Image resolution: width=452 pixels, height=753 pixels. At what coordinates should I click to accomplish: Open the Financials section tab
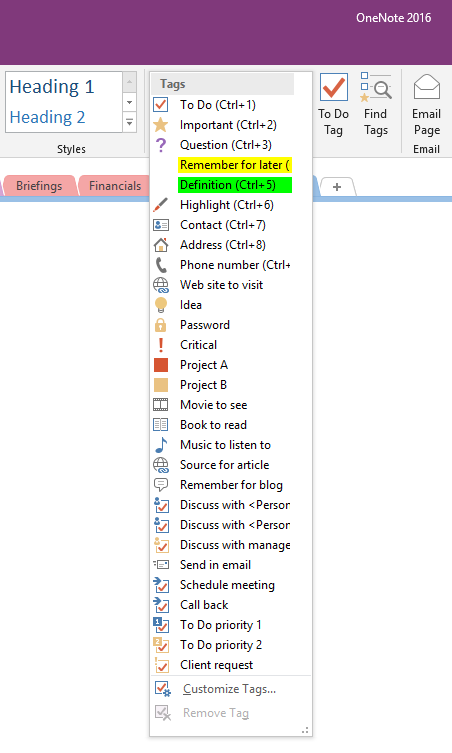point(115,186)
